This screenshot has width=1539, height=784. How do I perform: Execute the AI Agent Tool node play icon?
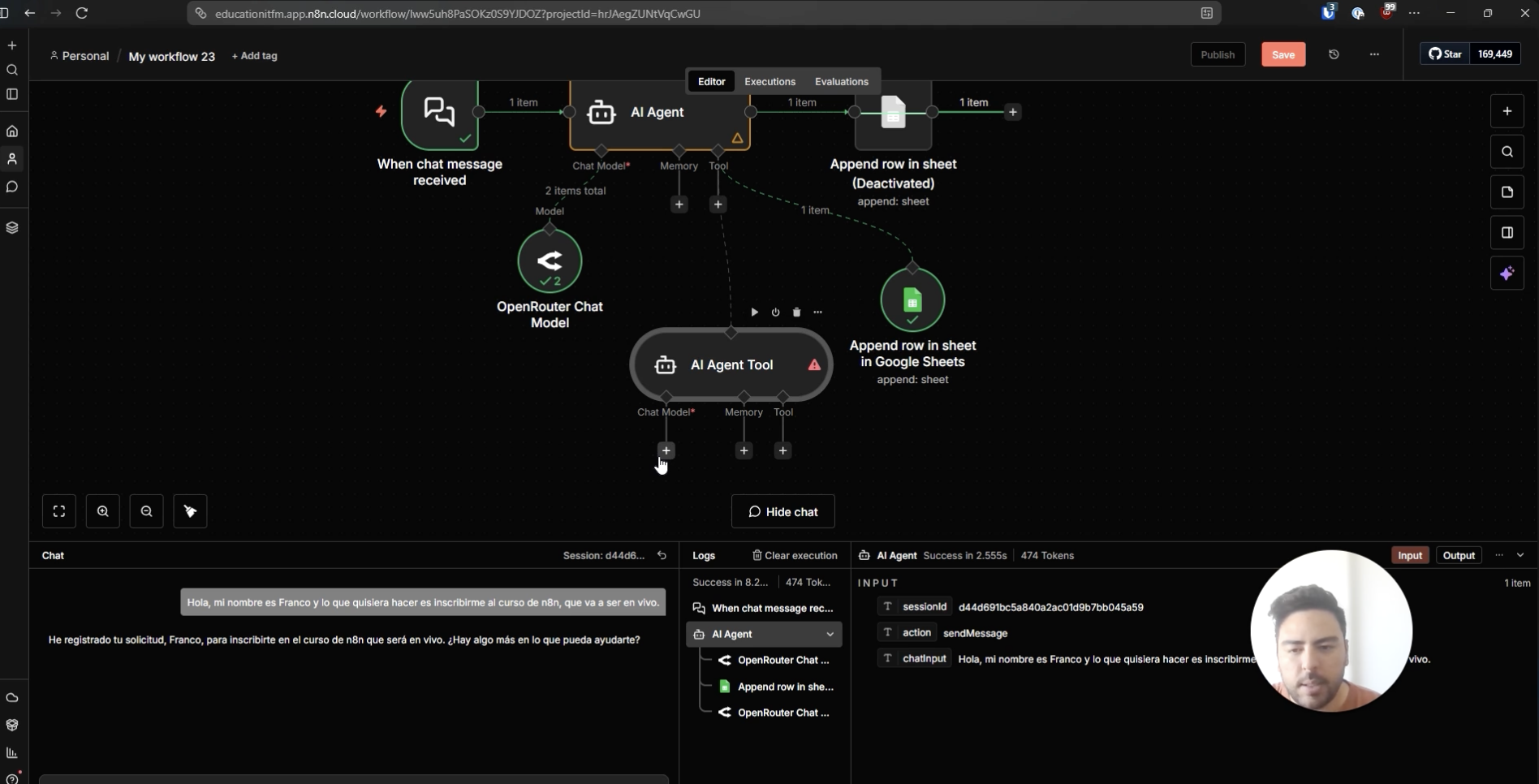pyautogui.click(x=755, y=312)
